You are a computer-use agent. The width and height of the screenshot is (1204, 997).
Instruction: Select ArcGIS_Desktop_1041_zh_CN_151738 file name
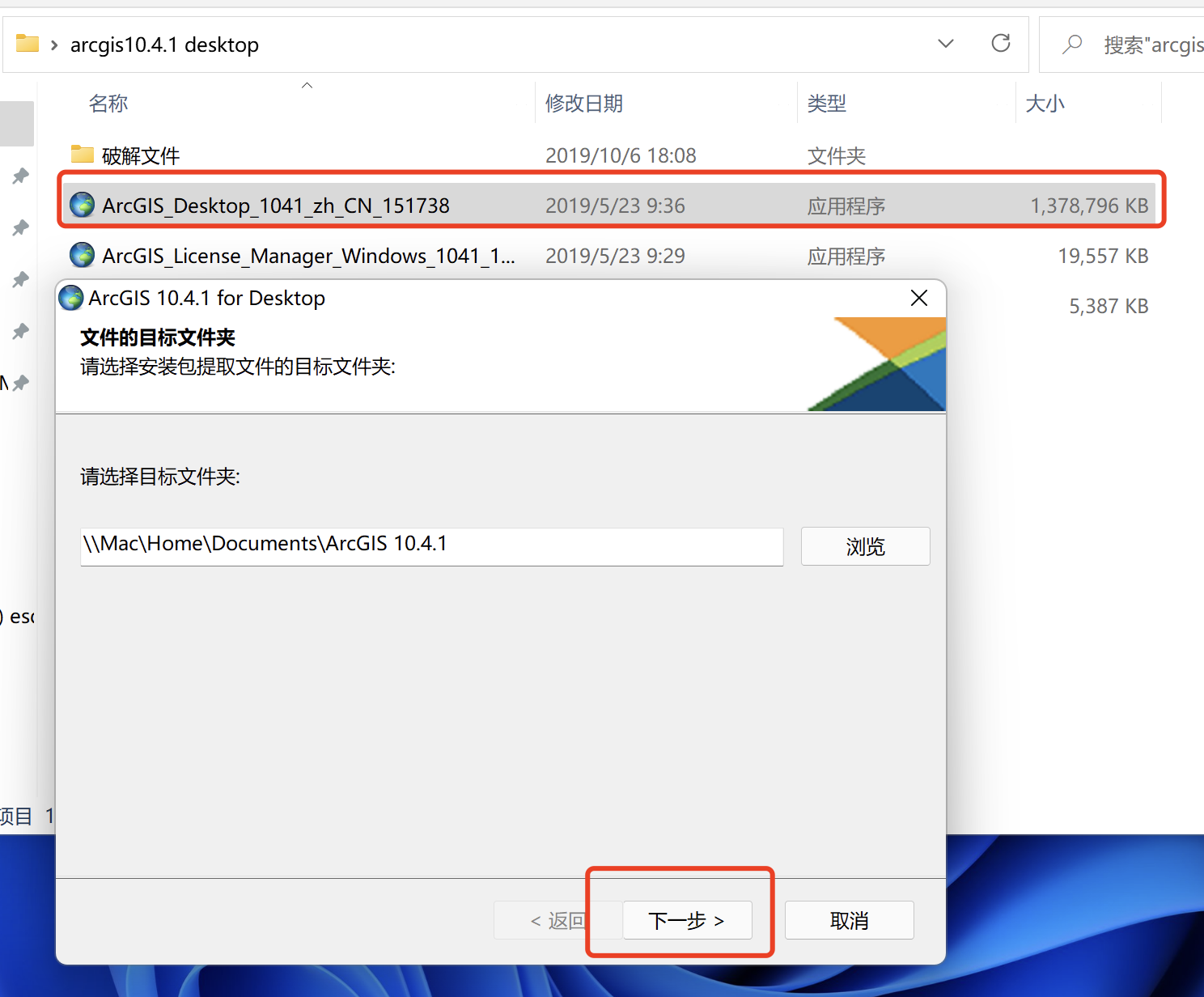click(276, 206)
